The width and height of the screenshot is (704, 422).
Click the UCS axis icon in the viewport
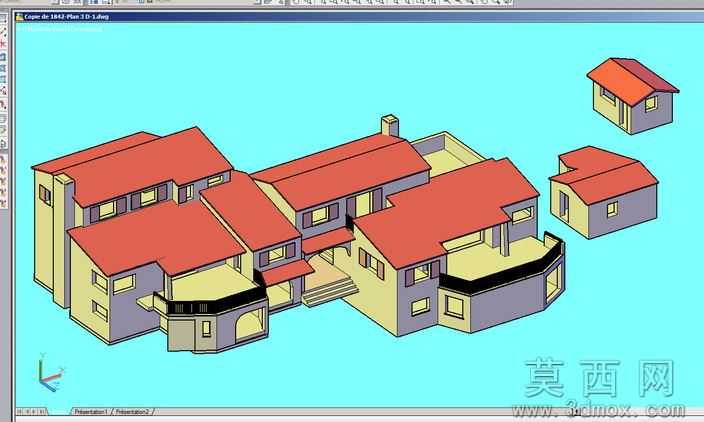[x=51, y=373]
